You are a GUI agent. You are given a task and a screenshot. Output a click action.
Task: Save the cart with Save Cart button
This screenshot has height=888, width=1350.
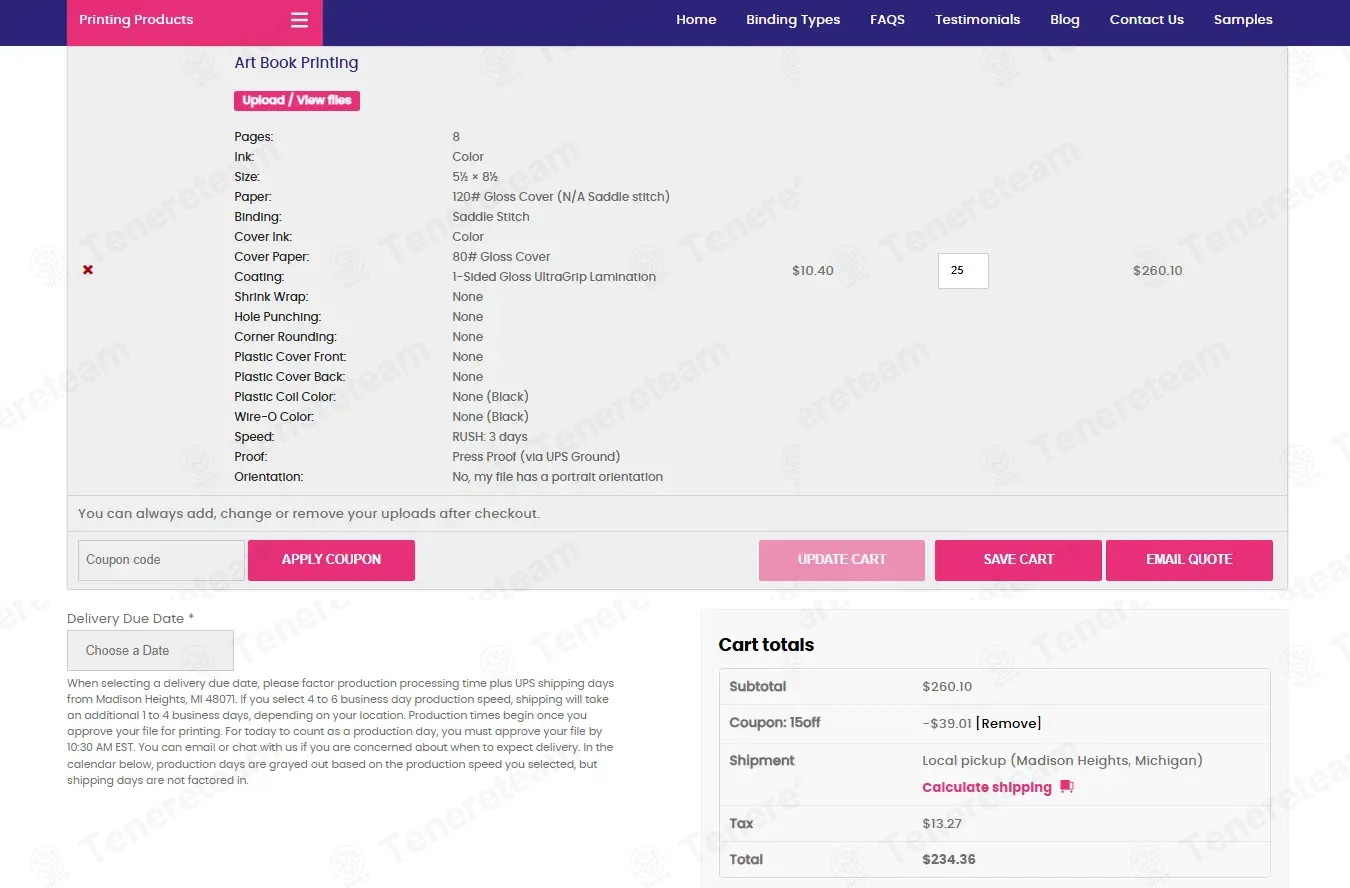(1018, 560)
